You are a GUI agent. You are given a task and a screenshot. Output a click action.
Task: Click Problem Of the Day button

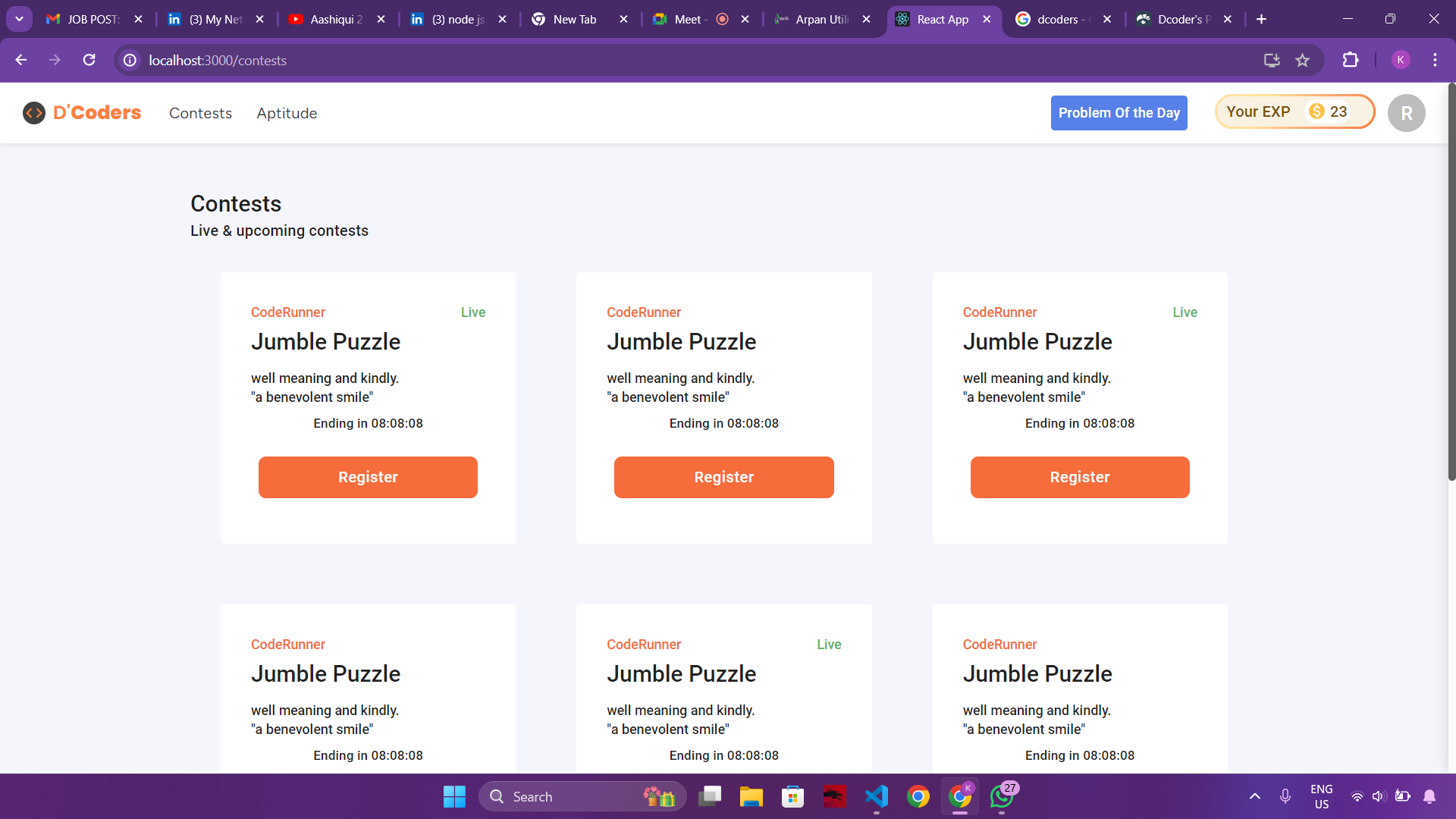(x=1119, y=113)
